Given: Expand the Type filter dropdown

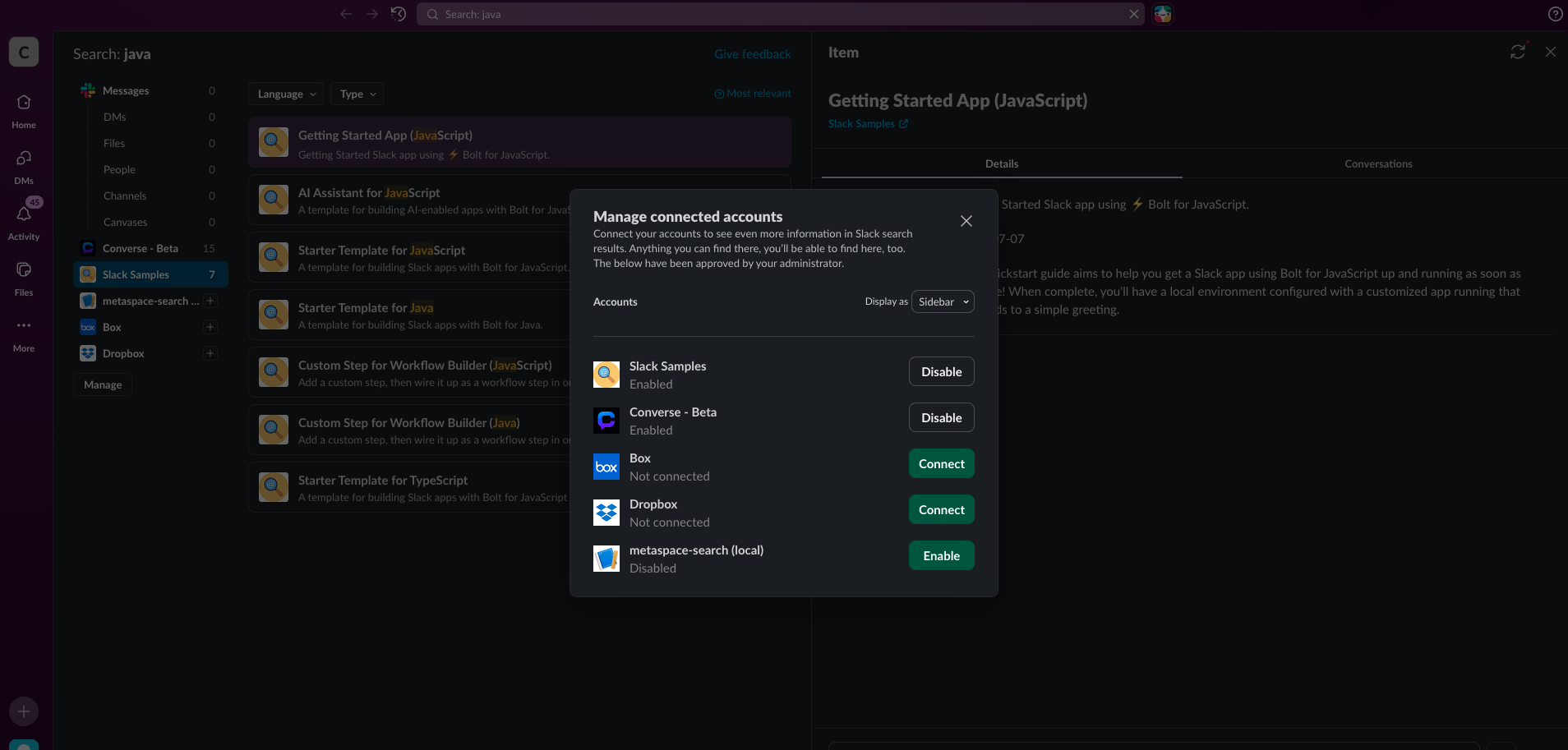Looking at the screenshot, I should pyautogui.click(x=357, y=94).
